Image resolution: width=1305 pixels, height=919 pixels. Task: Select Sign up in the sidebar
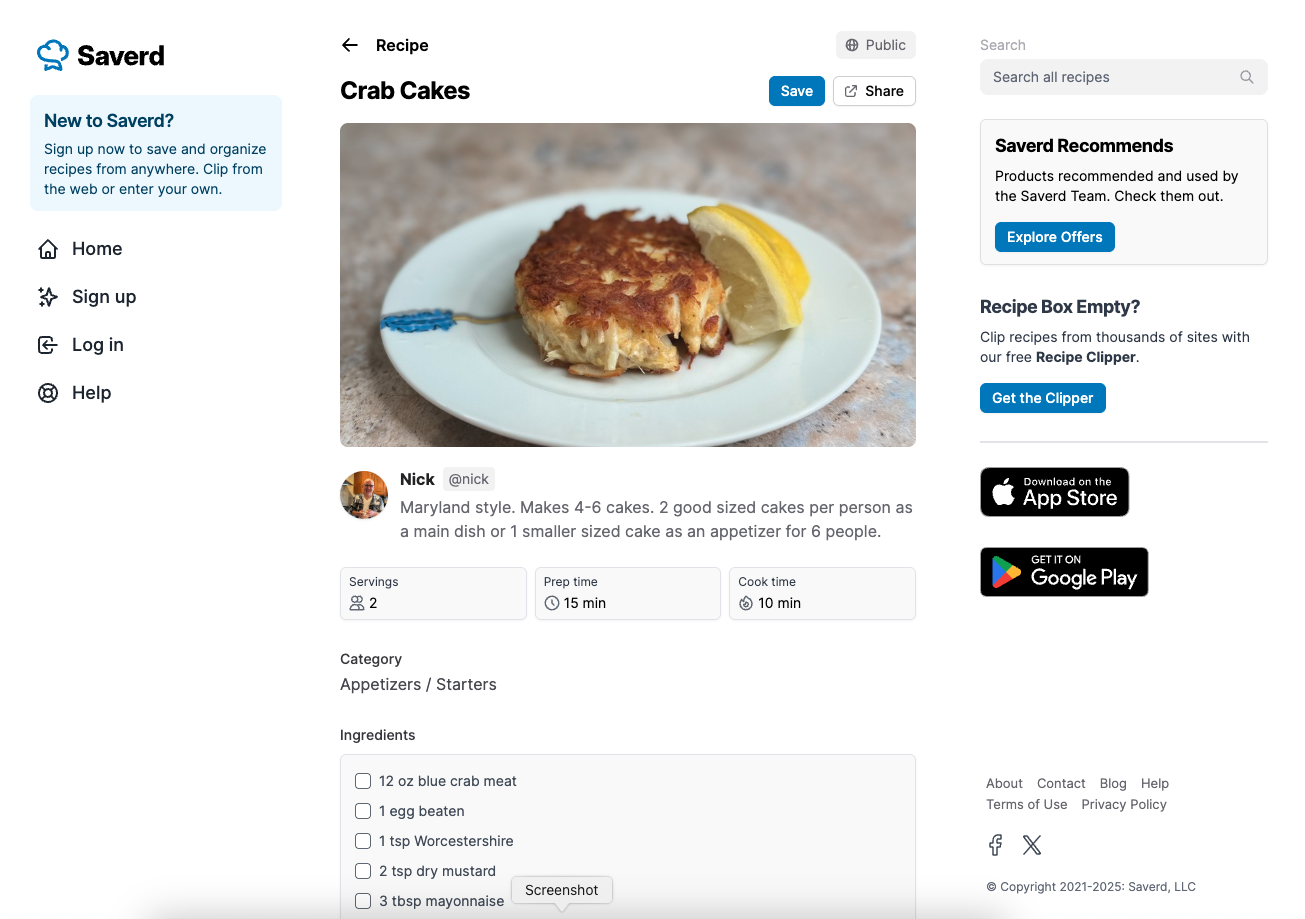click(x=103, y=297)
